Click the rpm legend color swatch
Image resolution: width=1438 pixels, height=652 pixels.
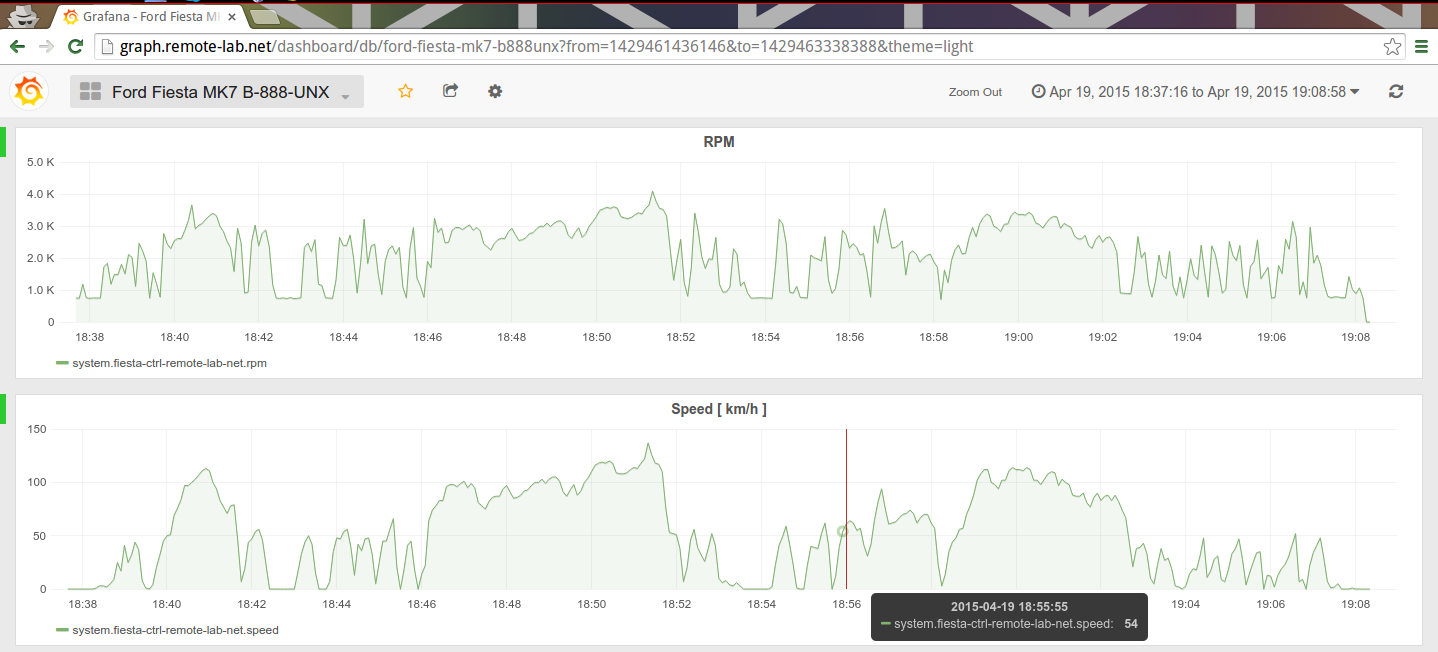[x=62, y=363]
